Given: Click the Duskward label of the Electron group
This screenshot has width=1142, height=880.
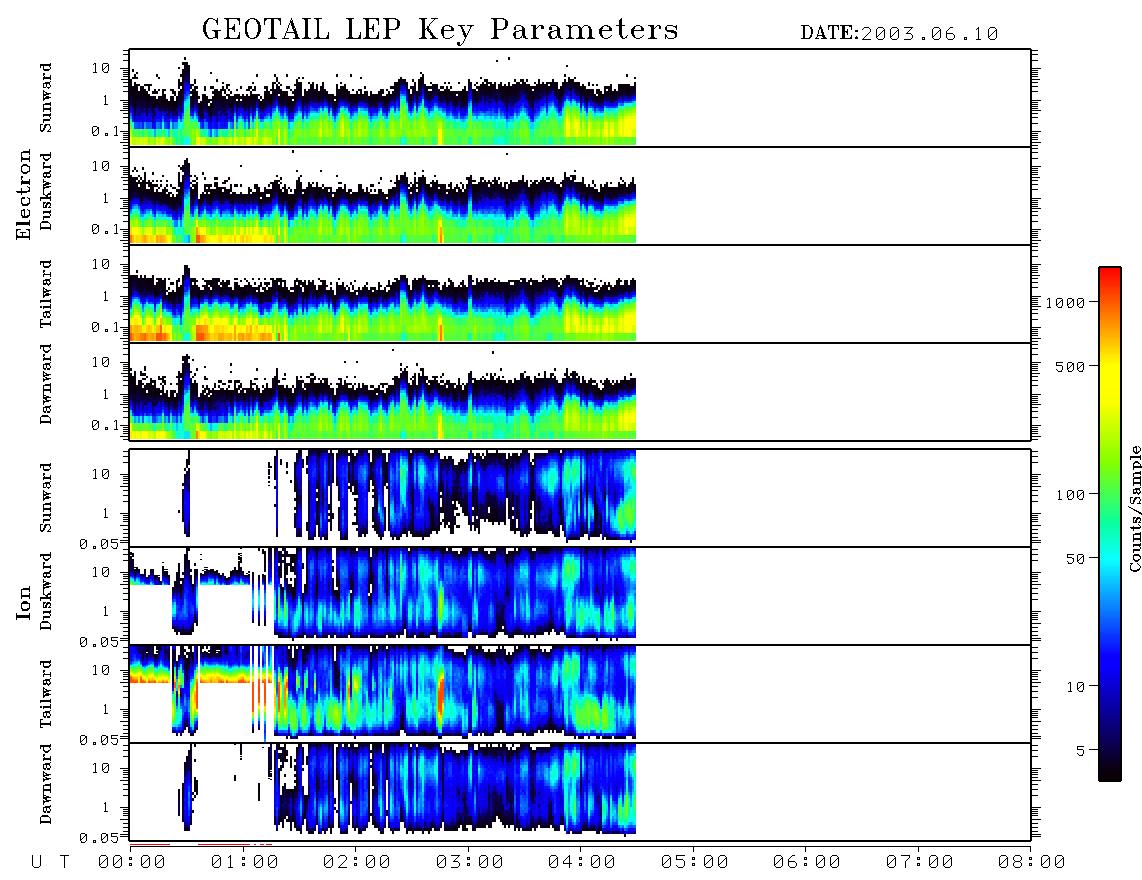Looking at the screenshot, I should click(x=46, y=191).
